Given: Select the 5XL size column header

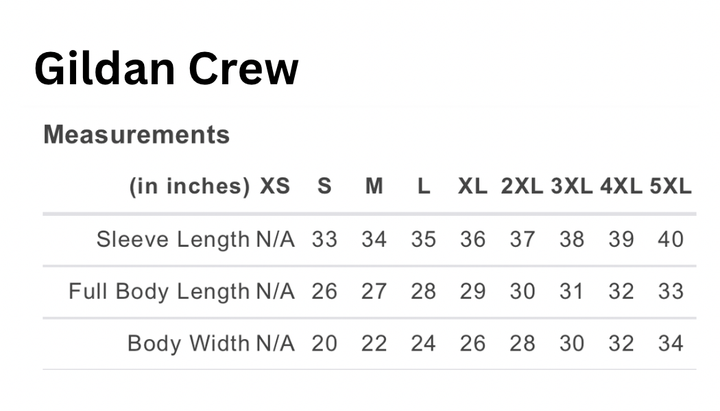Looking at the screenshot, I should pyautogui.click(x=670, y=187).
